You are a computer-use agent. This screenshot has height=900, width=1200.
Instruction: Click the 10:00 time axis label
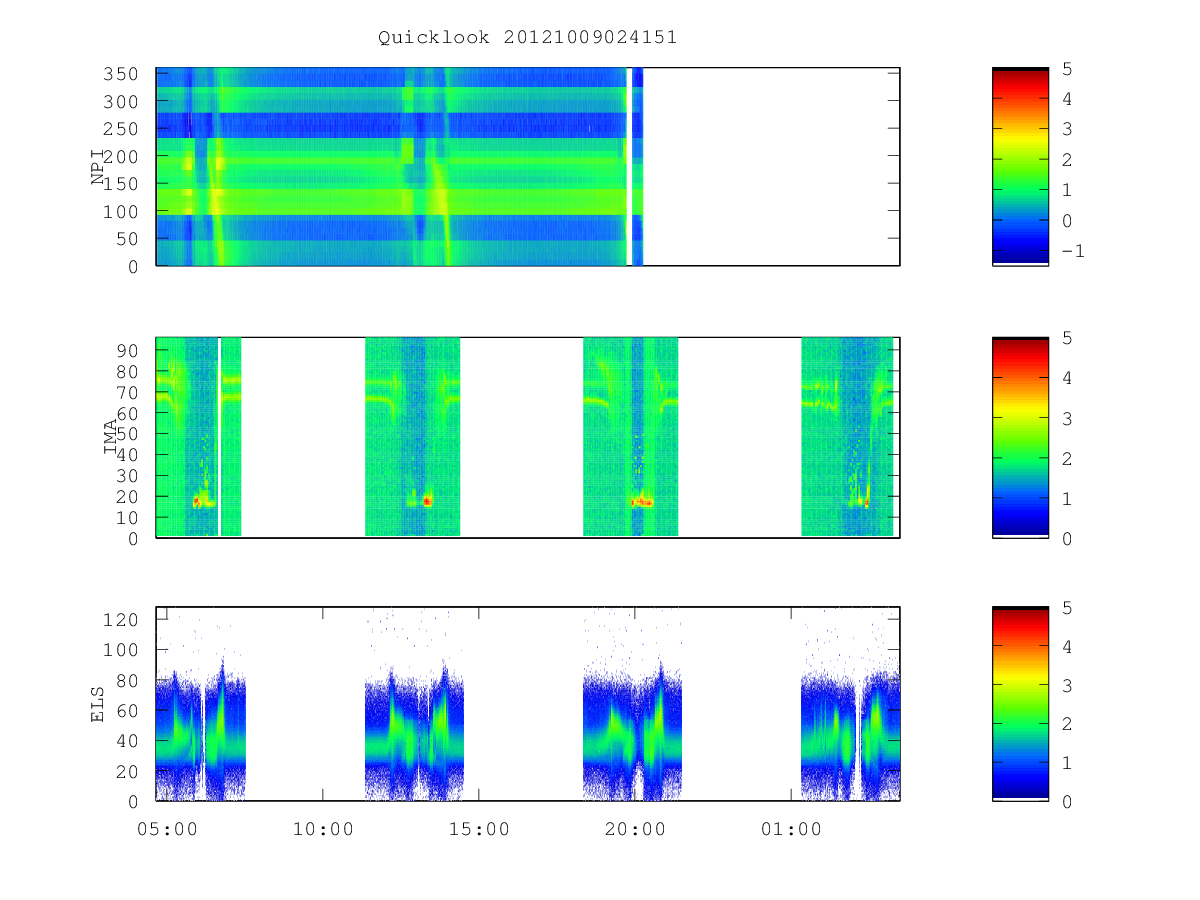coord(323,829)
